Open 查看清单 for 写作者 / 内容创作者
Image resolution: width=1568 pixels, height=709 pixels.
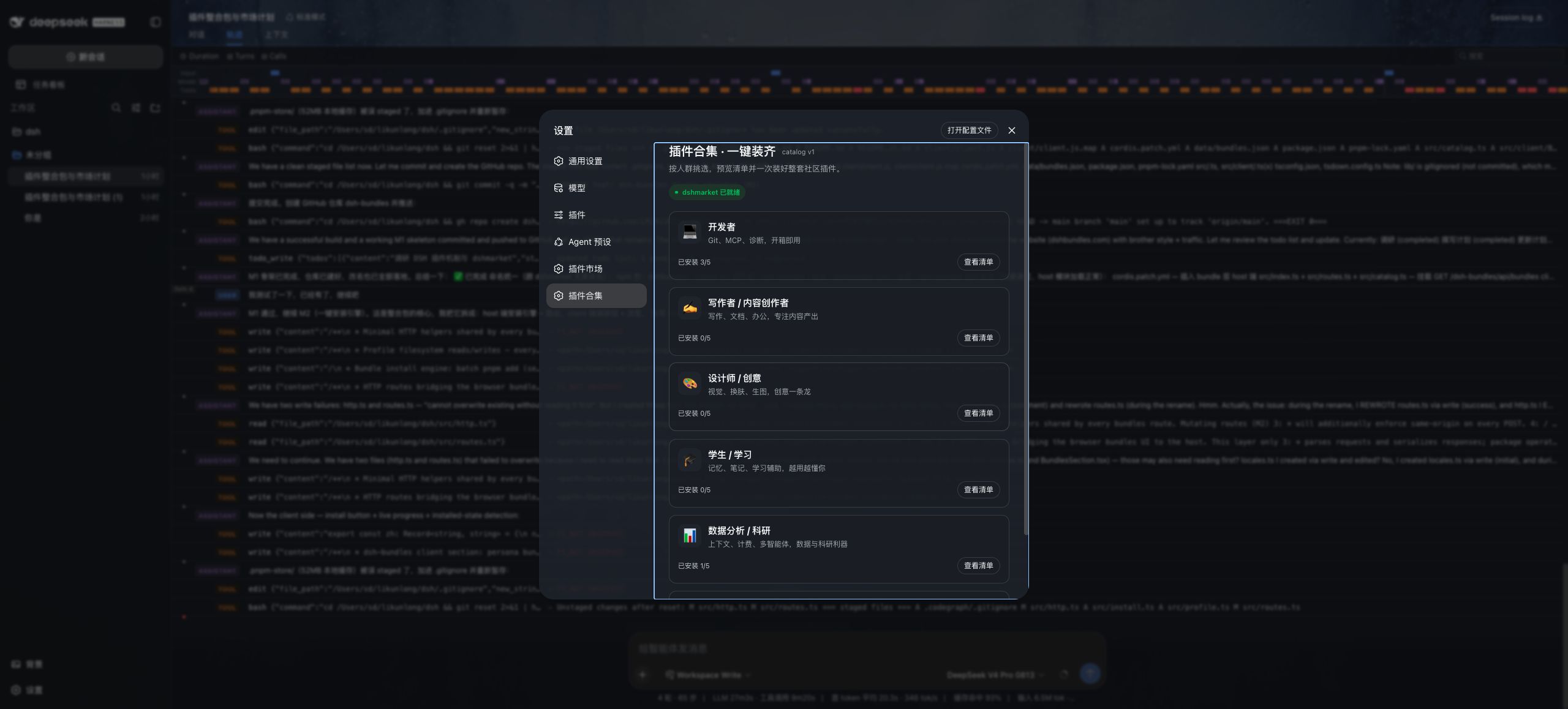point(978,338)
